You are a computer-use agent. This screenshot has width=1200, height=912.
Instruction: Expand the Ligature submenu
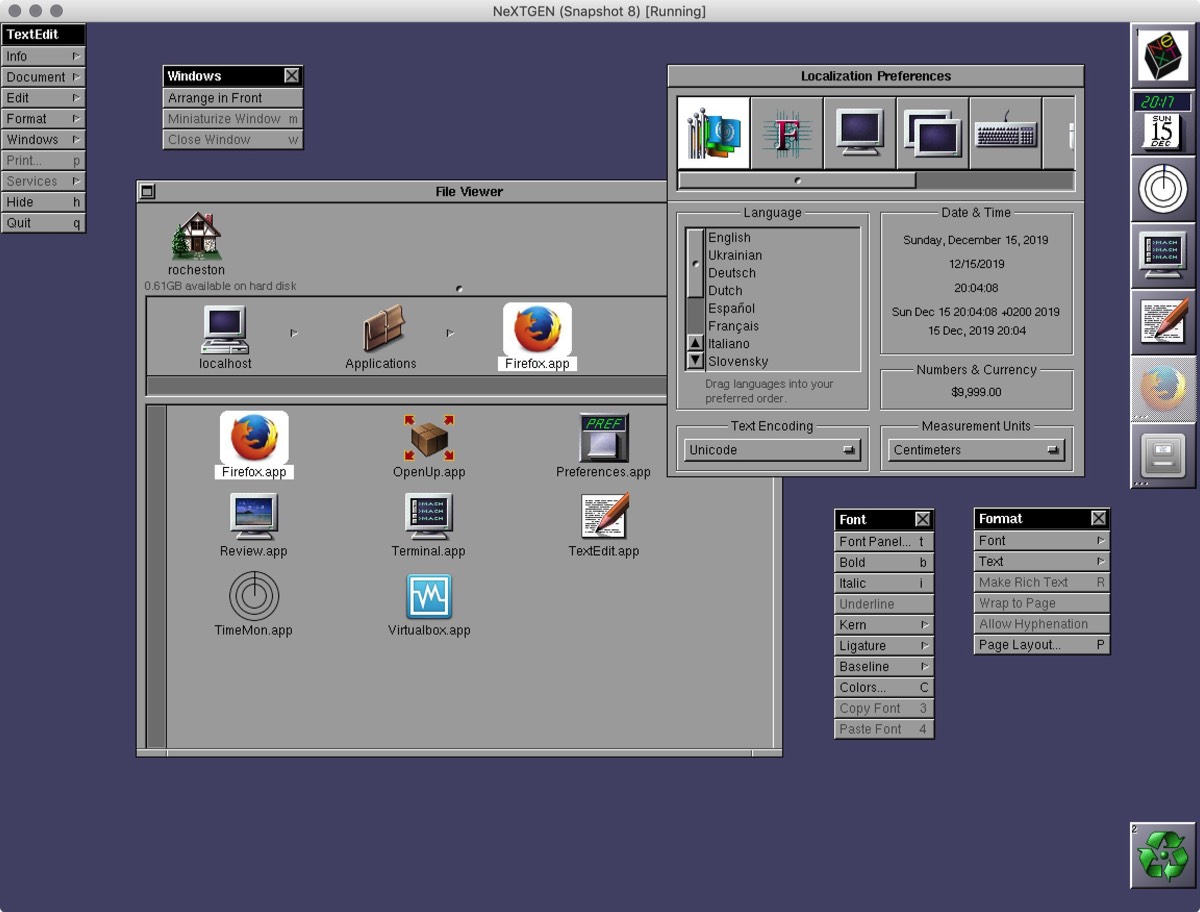tap(884, 646)
